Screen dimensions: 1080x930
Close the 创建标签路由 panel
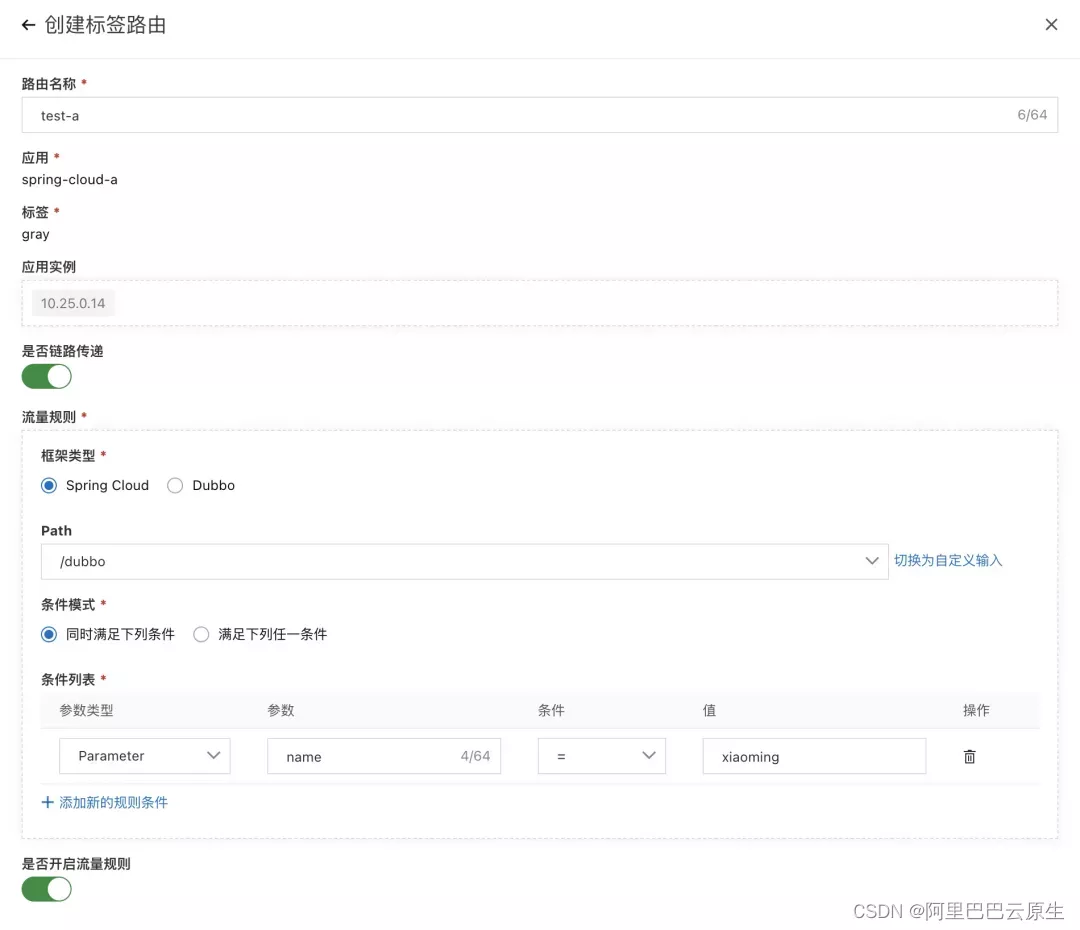click(x=1051, y=24)
